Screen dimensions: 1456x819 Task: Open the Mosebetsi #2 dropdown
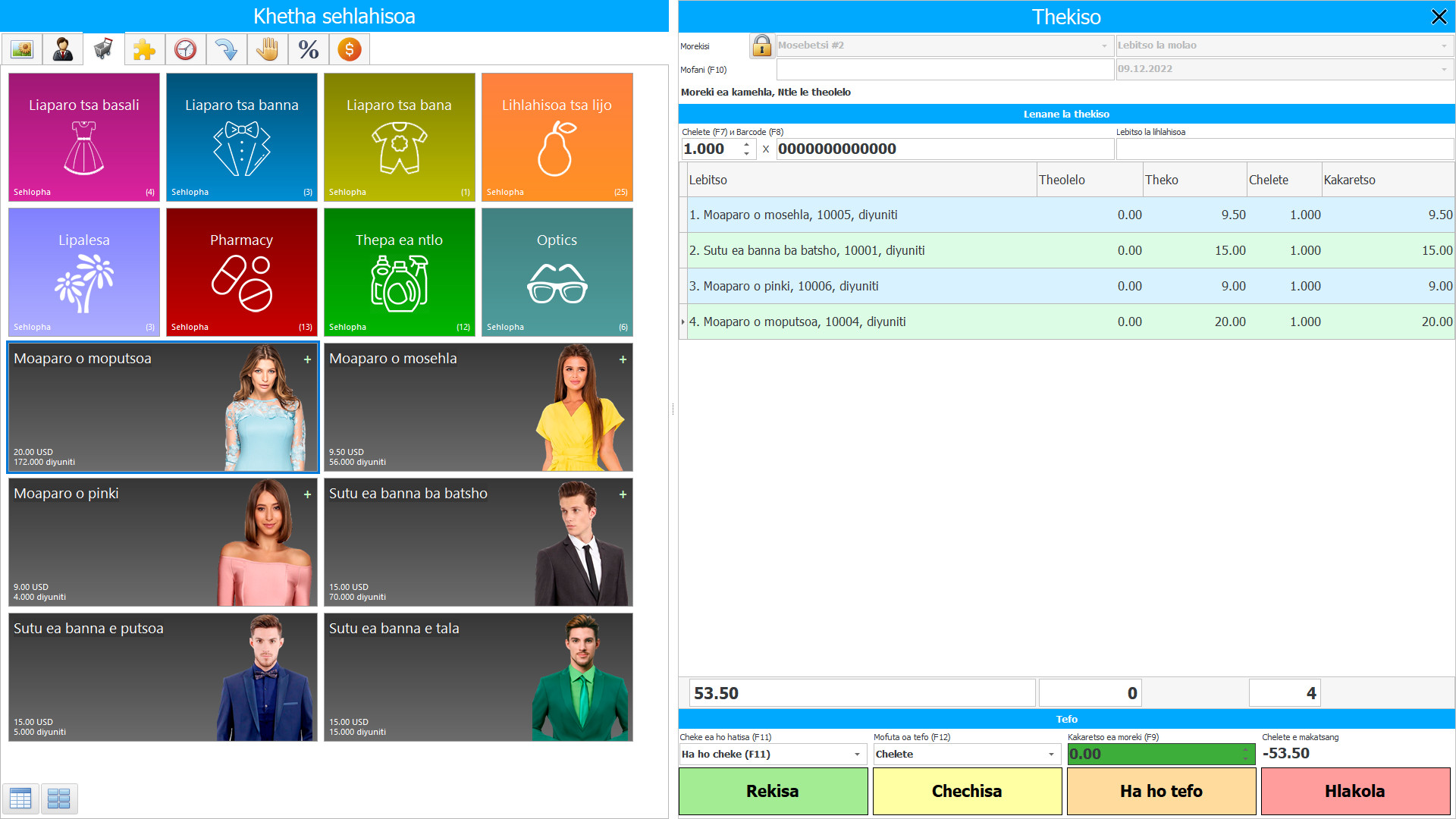[x=1104, y=45]
